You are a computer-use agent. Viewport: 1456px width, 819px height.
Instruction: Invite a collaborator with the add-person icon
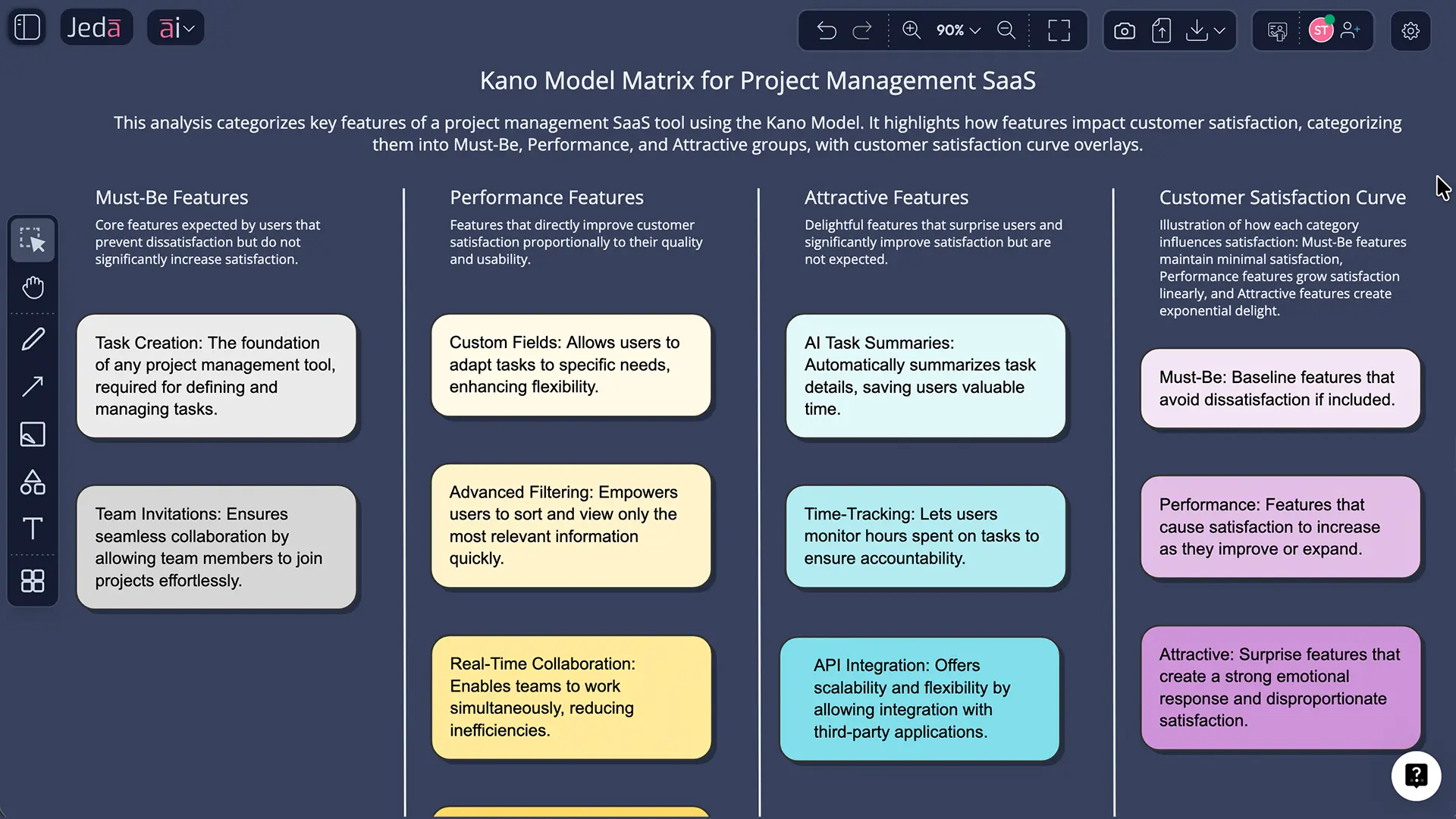point(1352,30)
